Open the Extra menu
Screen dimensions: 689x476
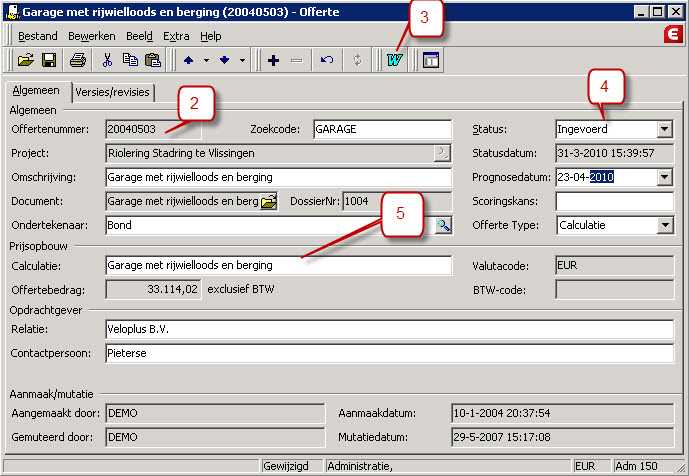point(176,36)
